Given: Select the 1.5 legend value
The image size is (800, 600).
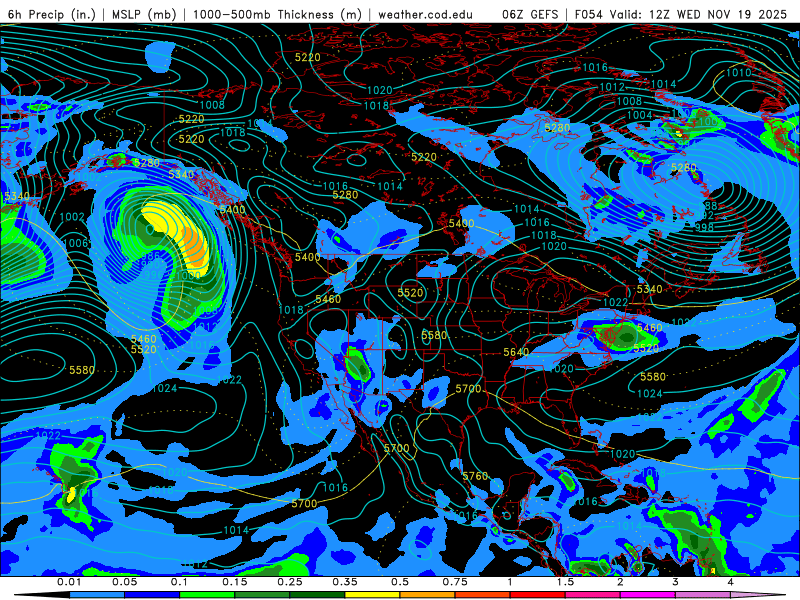Looking at the screenshot, I should click(x=565, y=582).
